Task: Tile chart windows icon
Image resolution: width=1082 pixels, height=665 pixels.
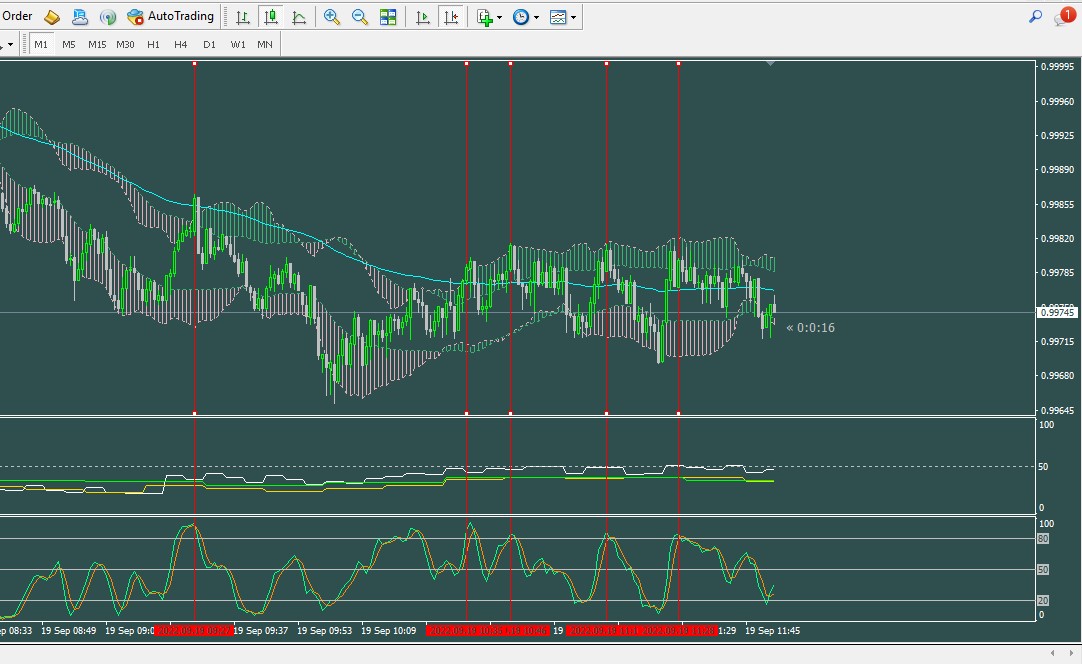Action: click(x=388, y=17)
